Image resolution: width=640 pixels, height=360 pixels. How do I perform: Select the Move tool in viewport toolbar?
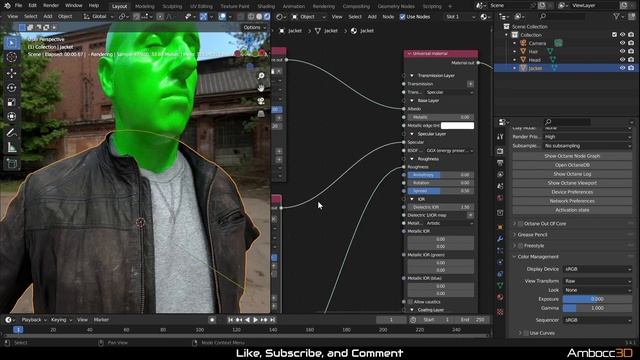11,73
